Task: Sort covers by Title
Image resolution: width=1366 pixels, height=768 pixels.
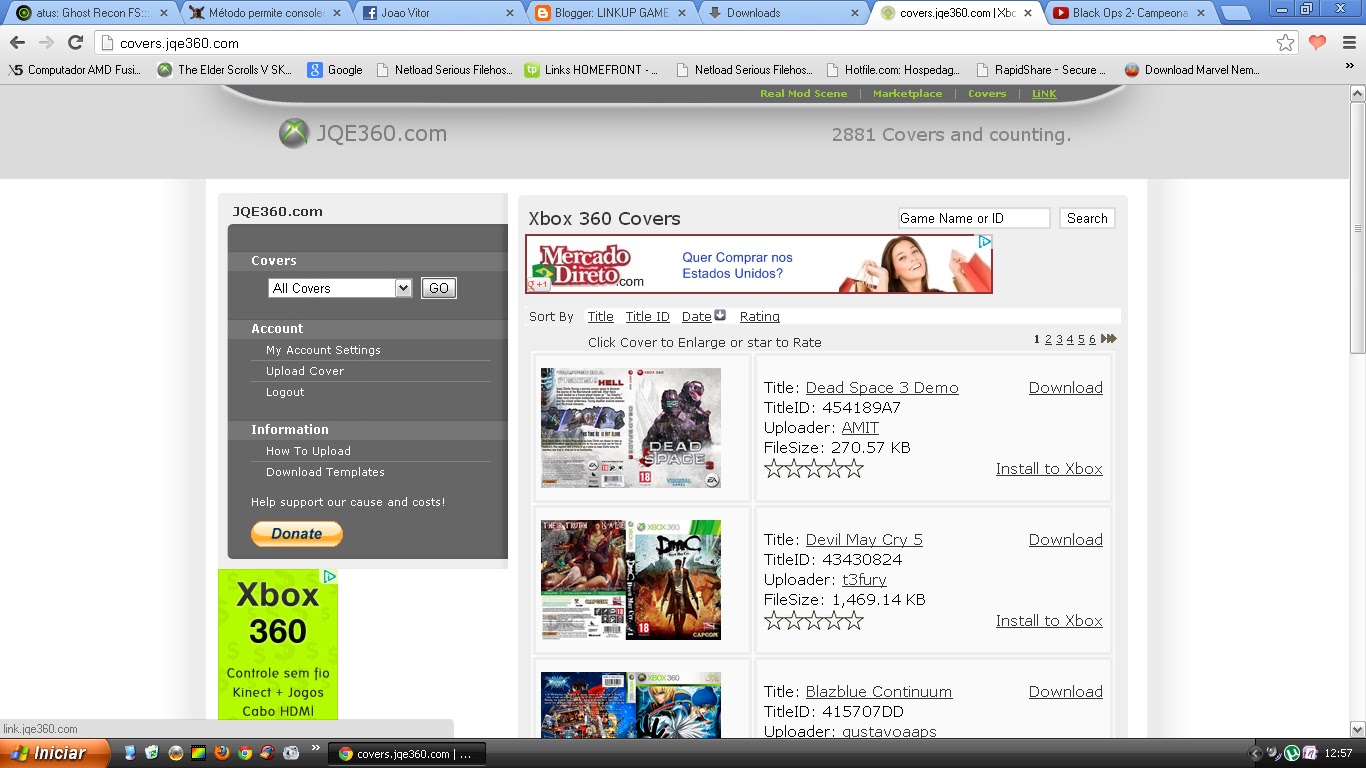Action: 600,316
